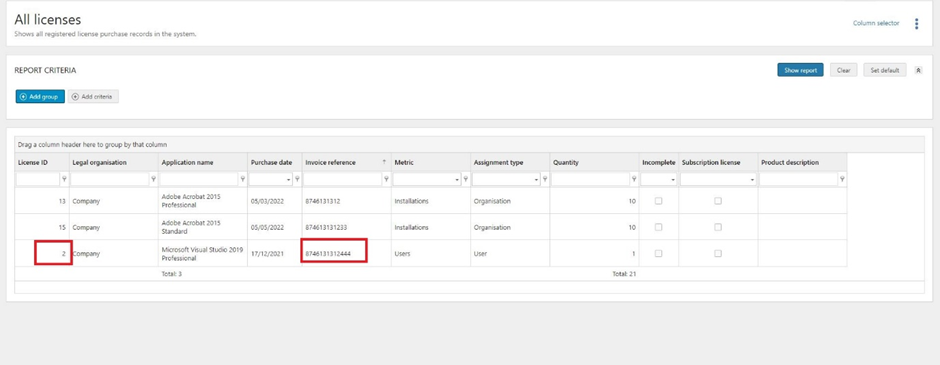The height and width of the screenshot is (365, 940).
Task: Click the Users metric cell
Action: (430, 254)
